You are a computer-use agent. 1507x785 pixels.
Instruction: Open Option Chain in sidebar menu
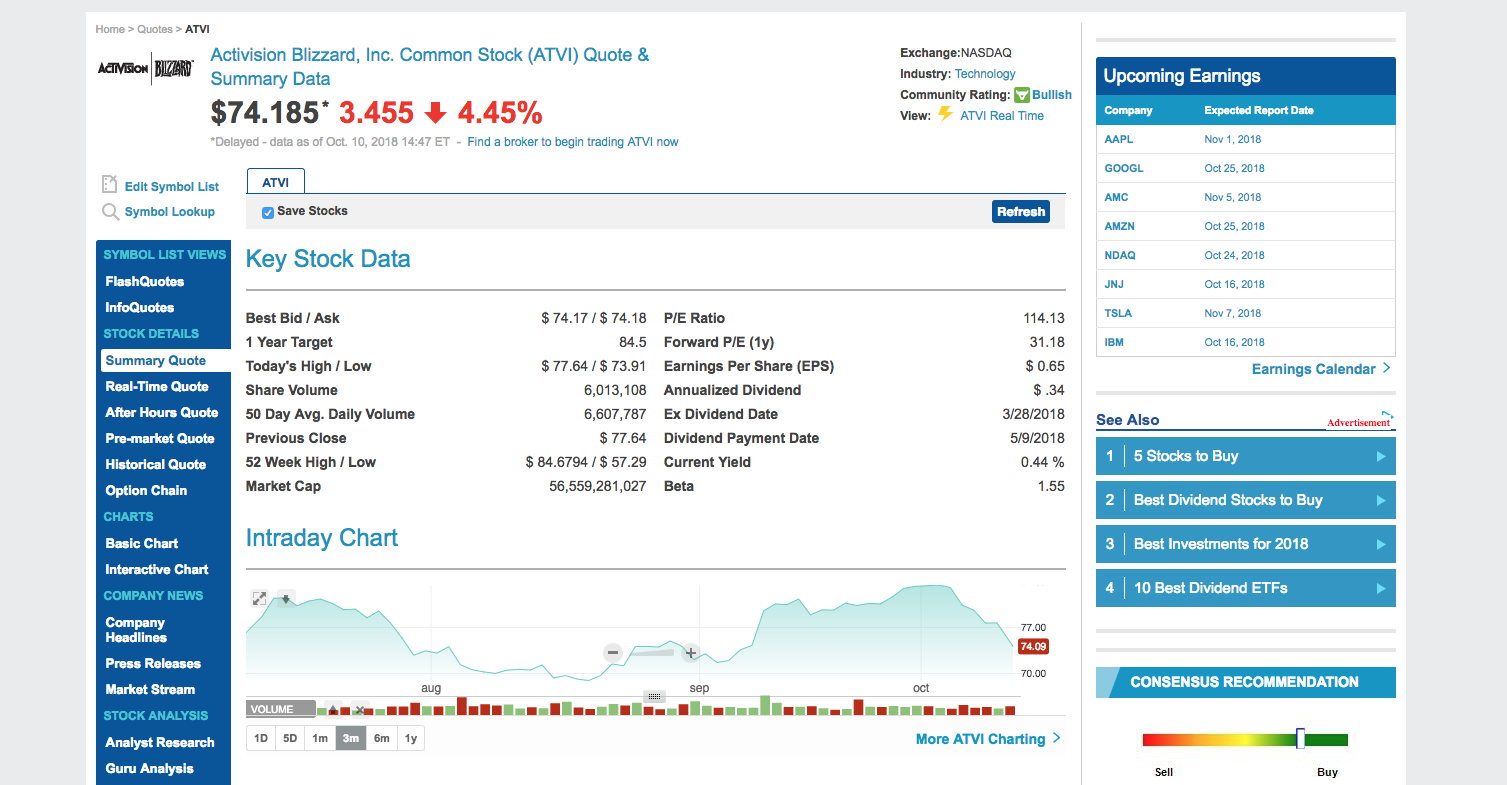point(146,490)
